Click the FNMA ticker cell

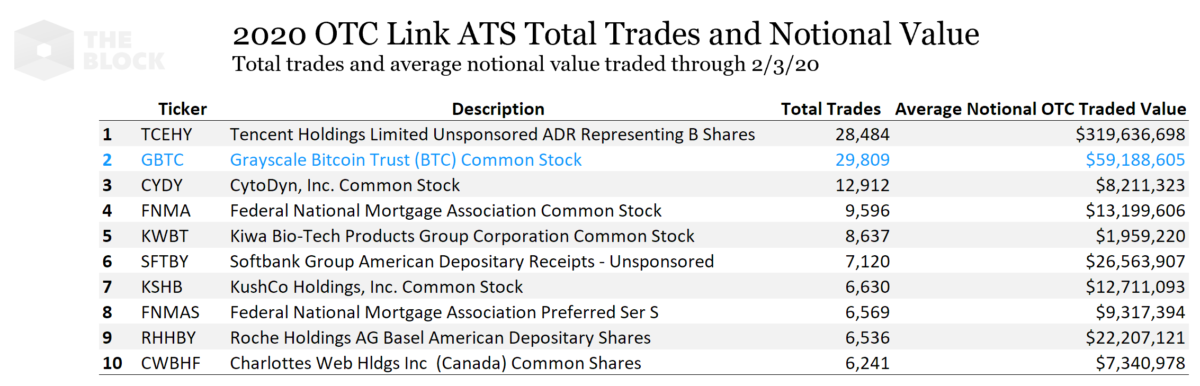(166, 210)
